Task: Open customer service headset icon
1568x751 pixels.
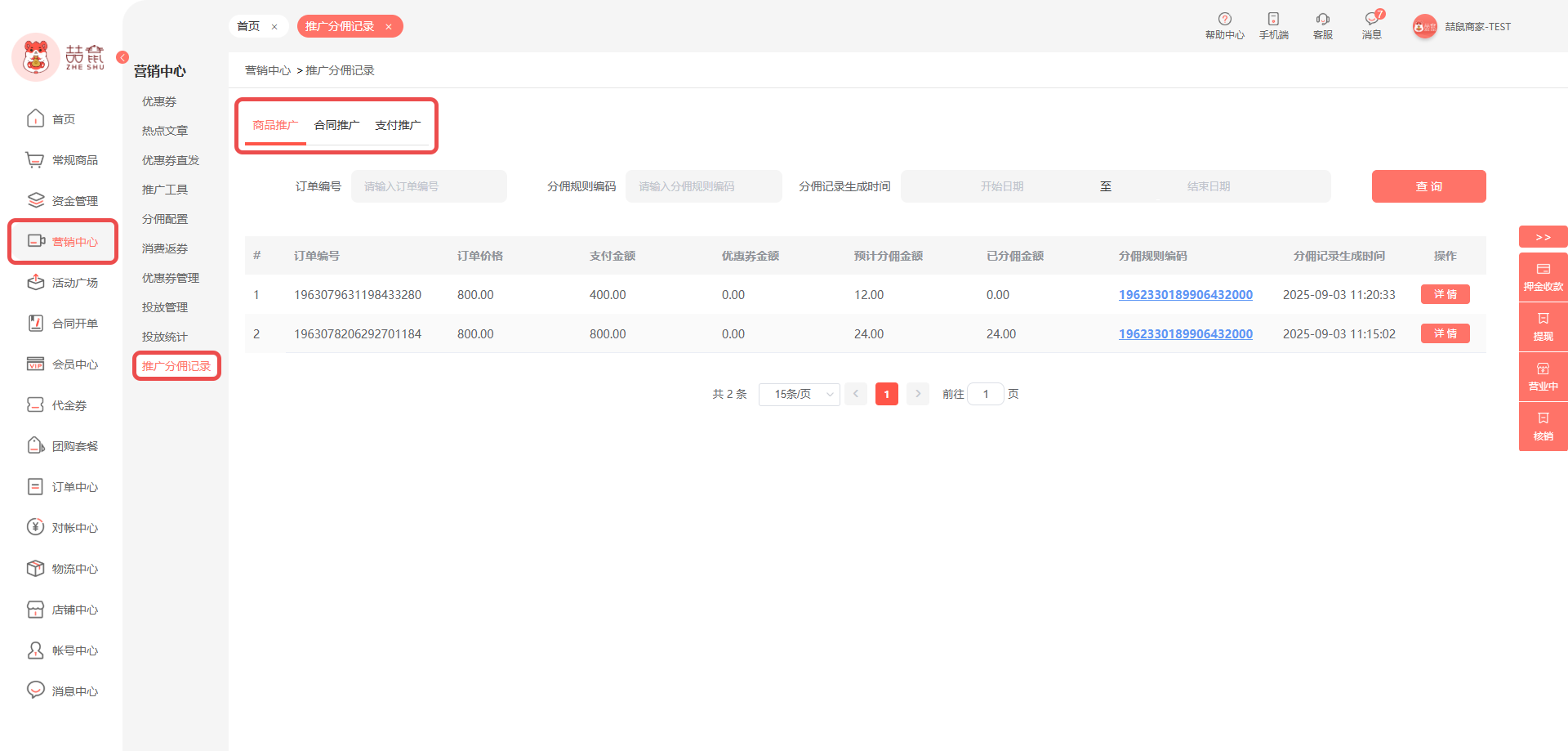Action: tap(1322, 20)
